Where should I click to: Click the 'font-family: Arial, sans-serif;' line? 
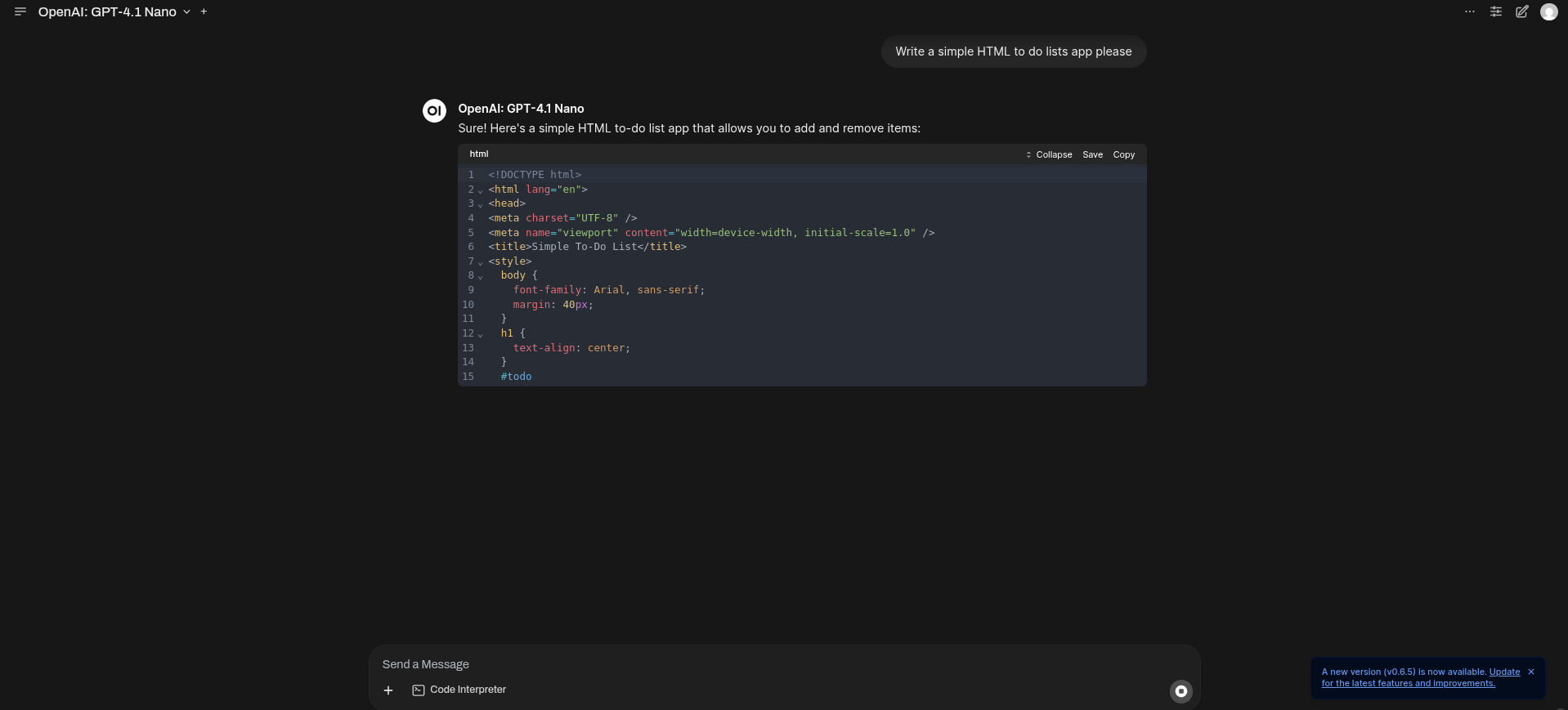[608, 290]
